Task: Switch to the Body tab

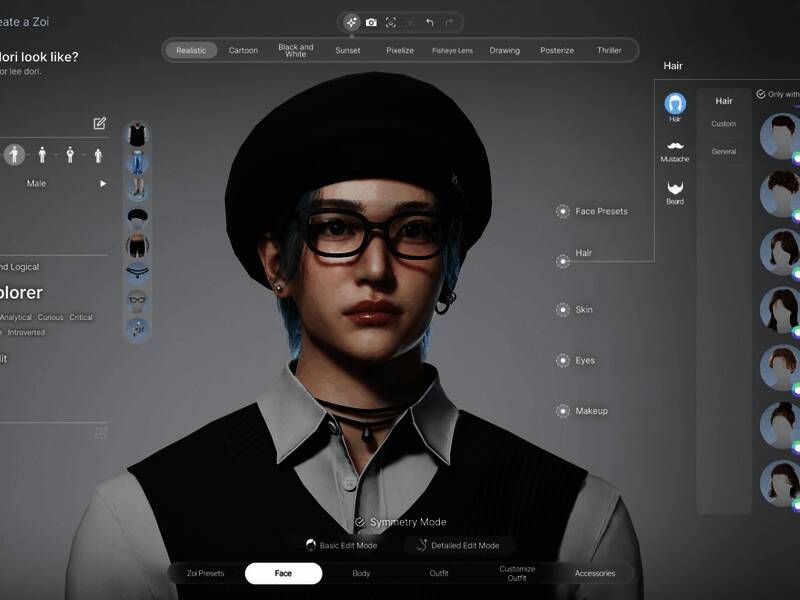Action: 361,573
